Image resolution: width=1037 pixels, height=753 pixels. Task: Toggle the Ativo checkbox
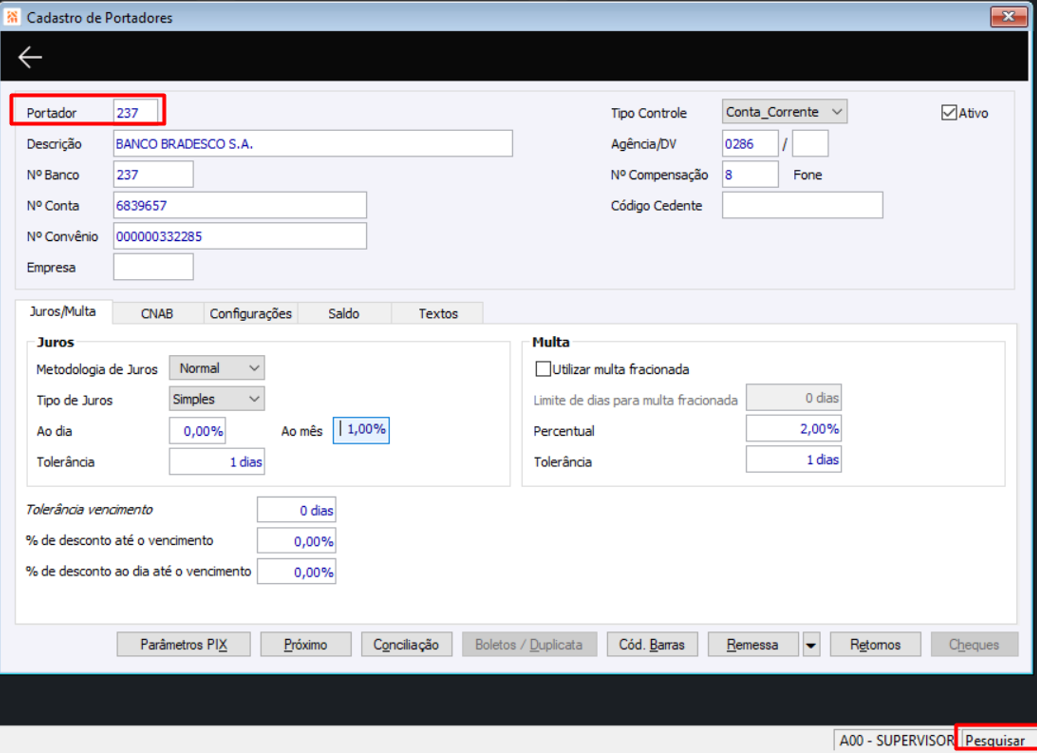tap(949, 112)
